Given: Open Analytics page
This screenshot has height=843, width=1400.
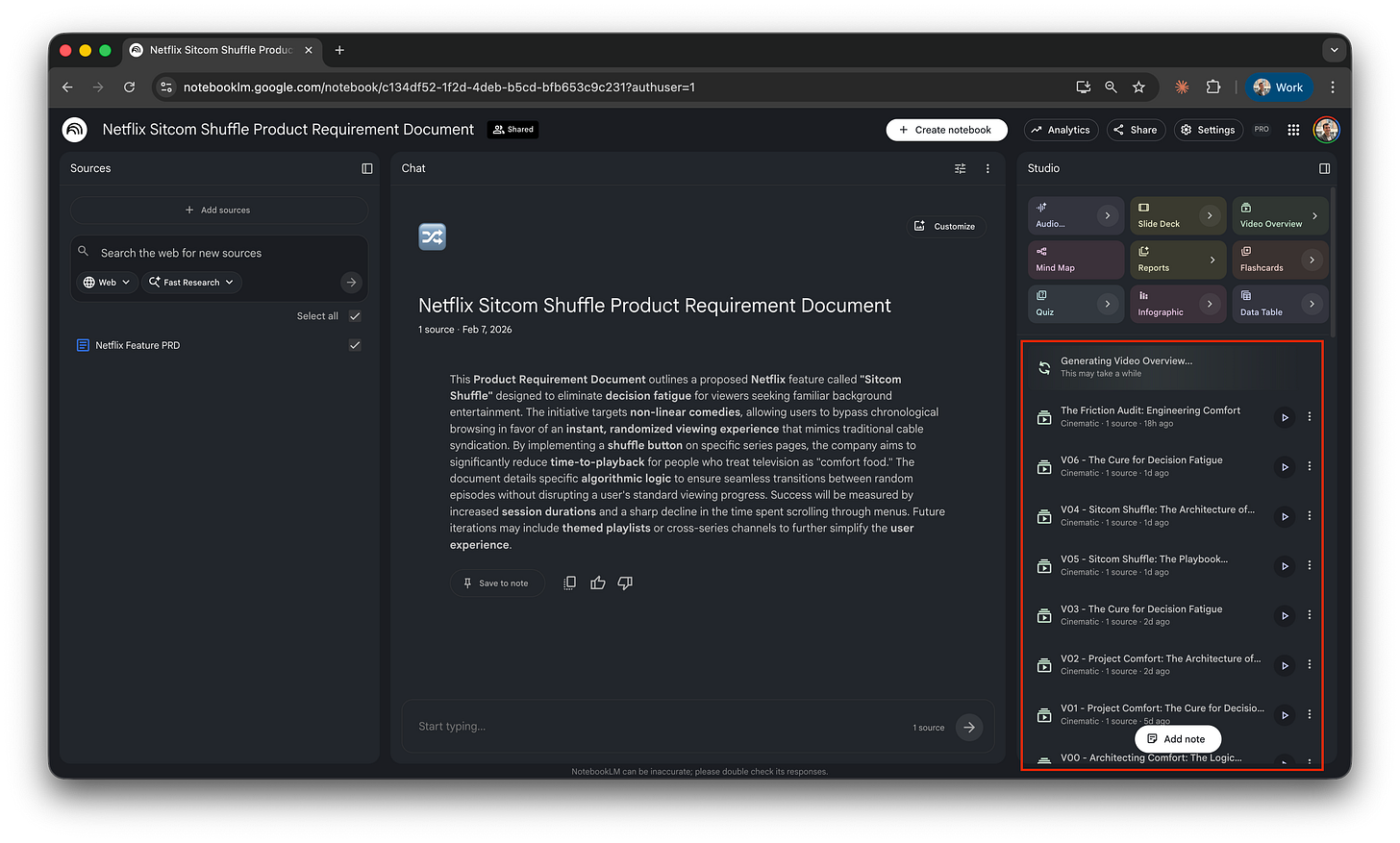Looking at the screenshot, I should click(x=1061, y=130).
